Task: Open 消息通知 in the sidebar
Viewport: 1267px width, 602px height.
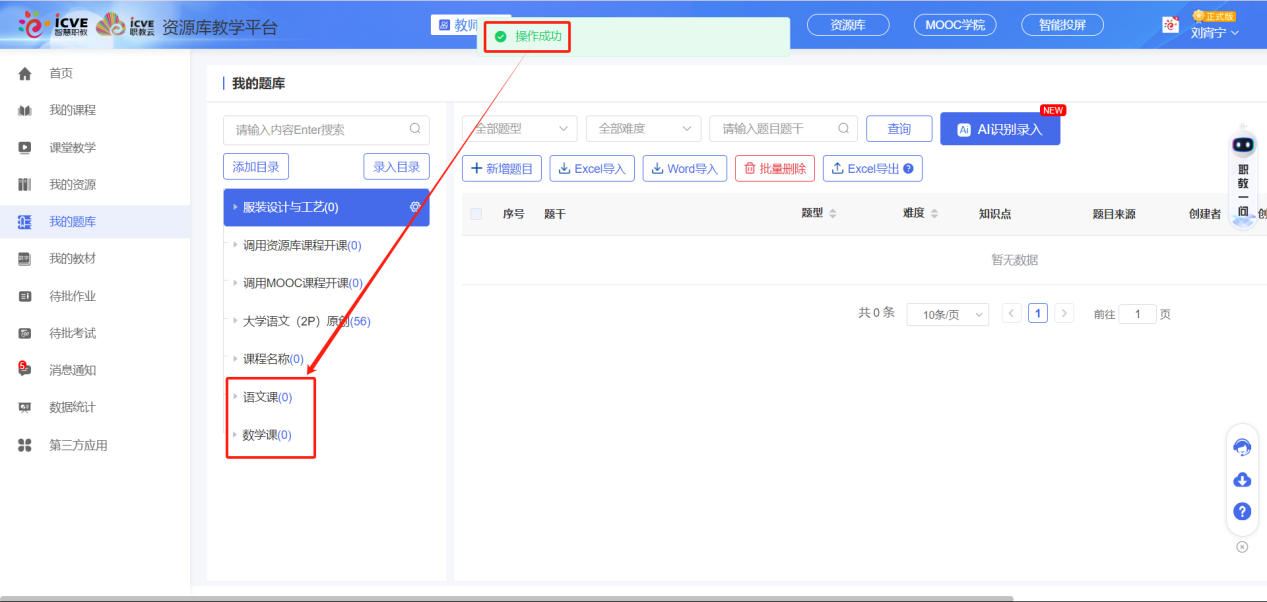Action: point(72,370)
